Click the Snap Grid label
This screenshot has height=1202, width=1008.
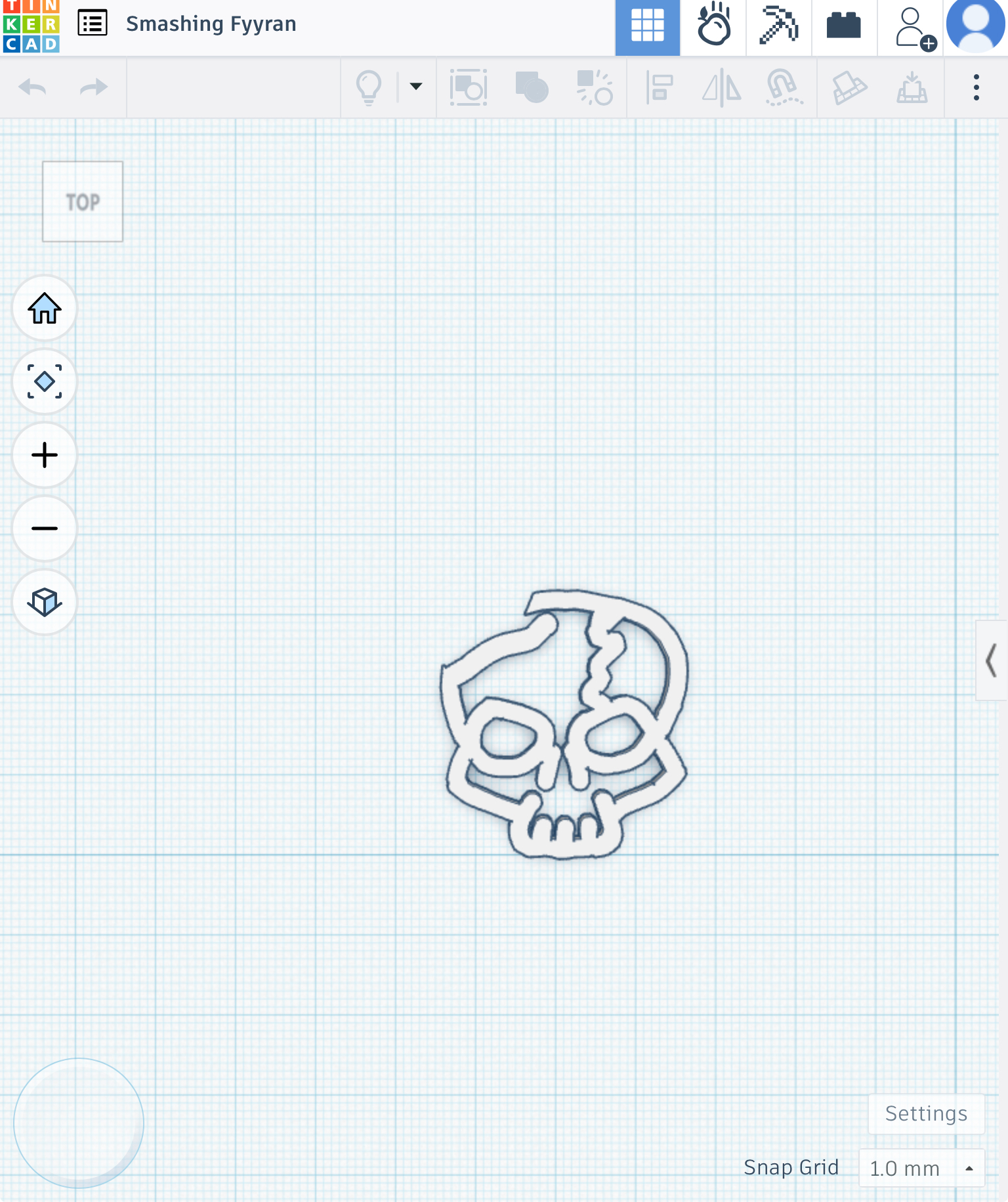click(x=791, y=1167)
